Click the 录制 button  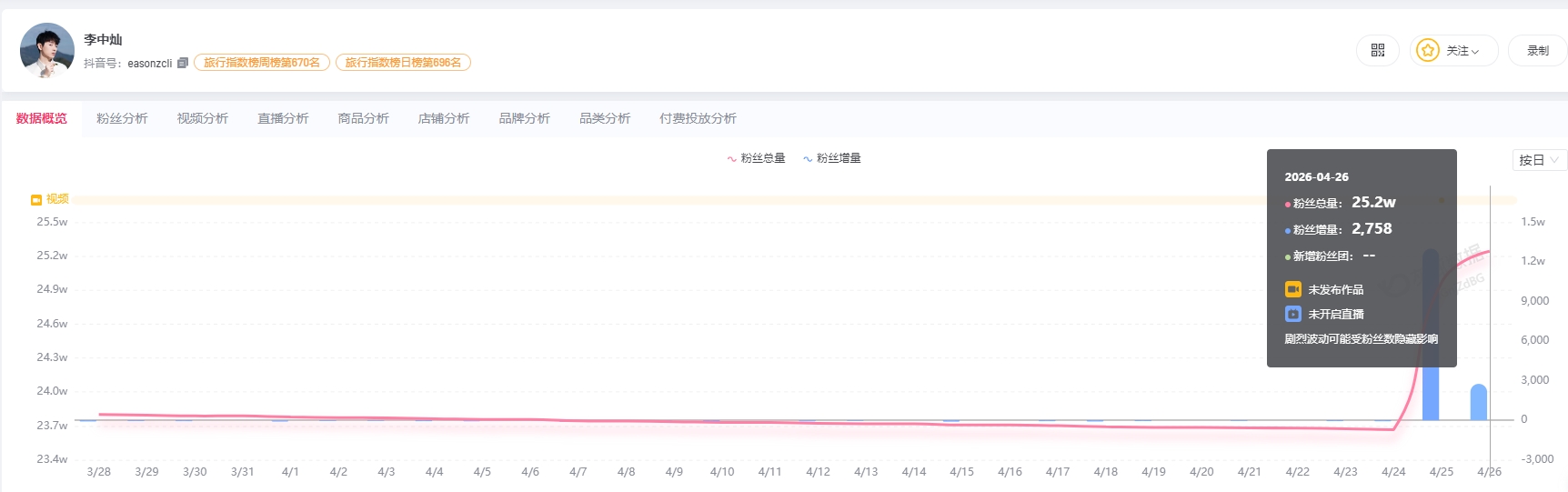[1537, 51]
